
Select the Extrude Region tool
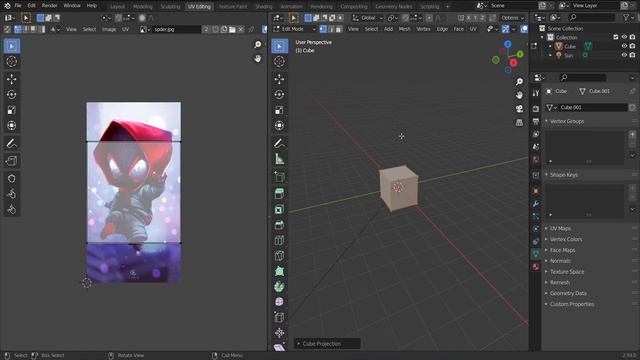coord(279,193)
